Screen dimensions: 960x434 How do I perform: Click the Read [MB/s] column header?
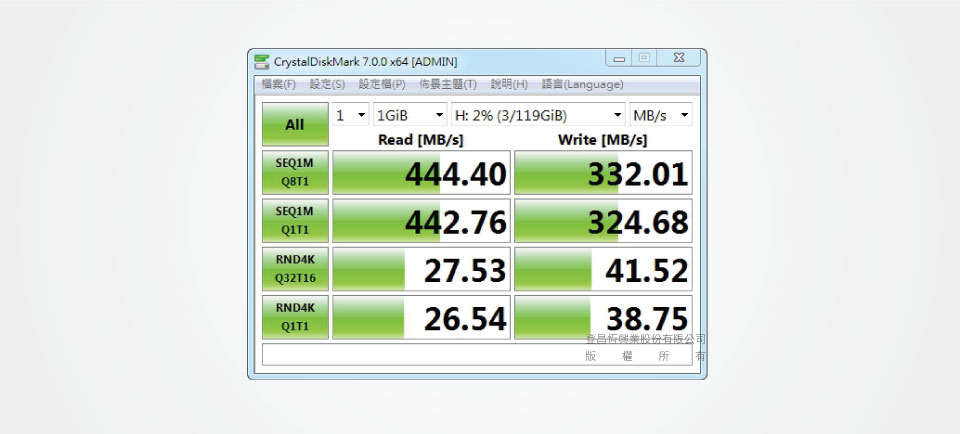tap(421, 140)
